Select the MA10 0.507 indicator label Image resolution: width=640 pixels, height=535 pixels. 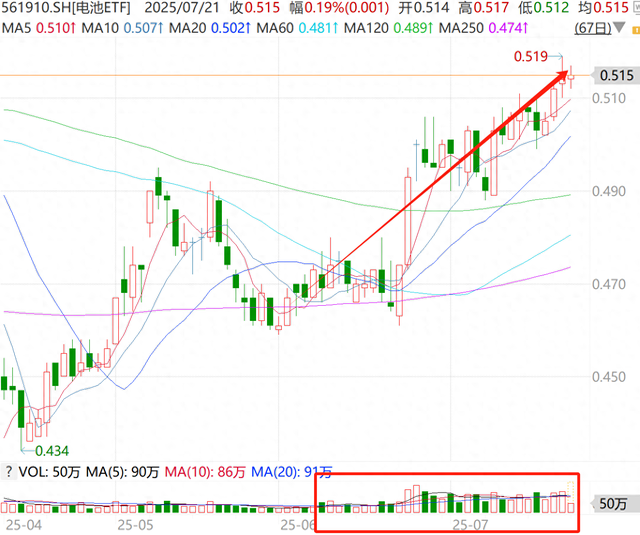pyautogui.click(x=122, y=28)
